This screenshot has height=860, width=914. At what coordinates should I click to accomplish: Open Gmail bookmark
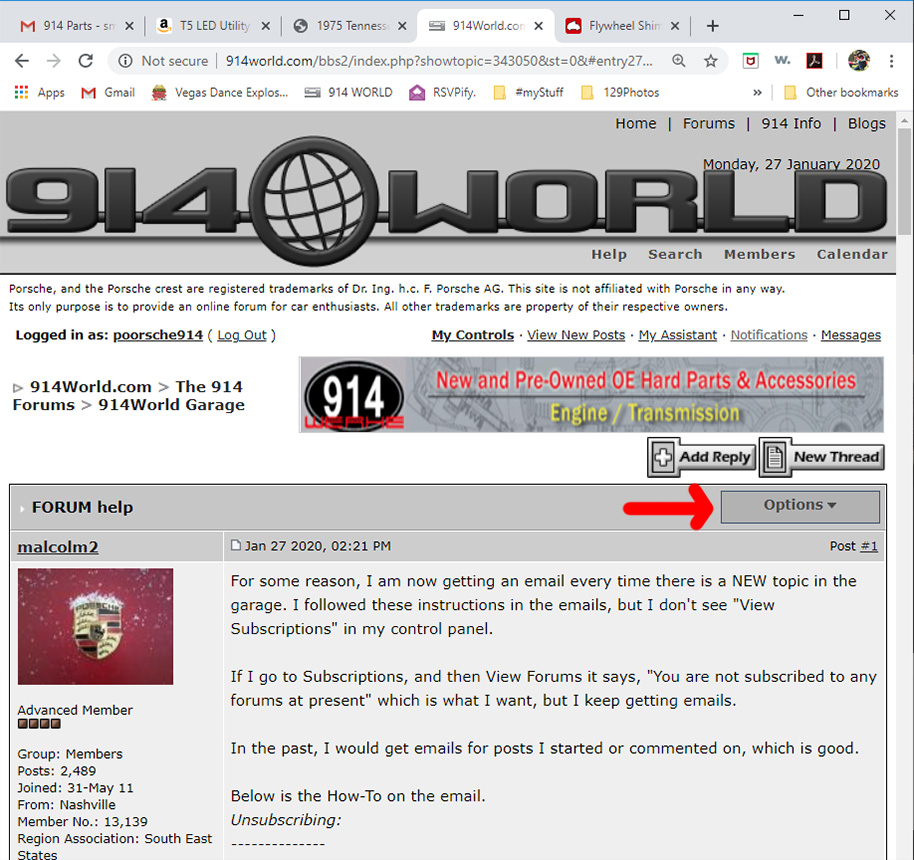108,92
